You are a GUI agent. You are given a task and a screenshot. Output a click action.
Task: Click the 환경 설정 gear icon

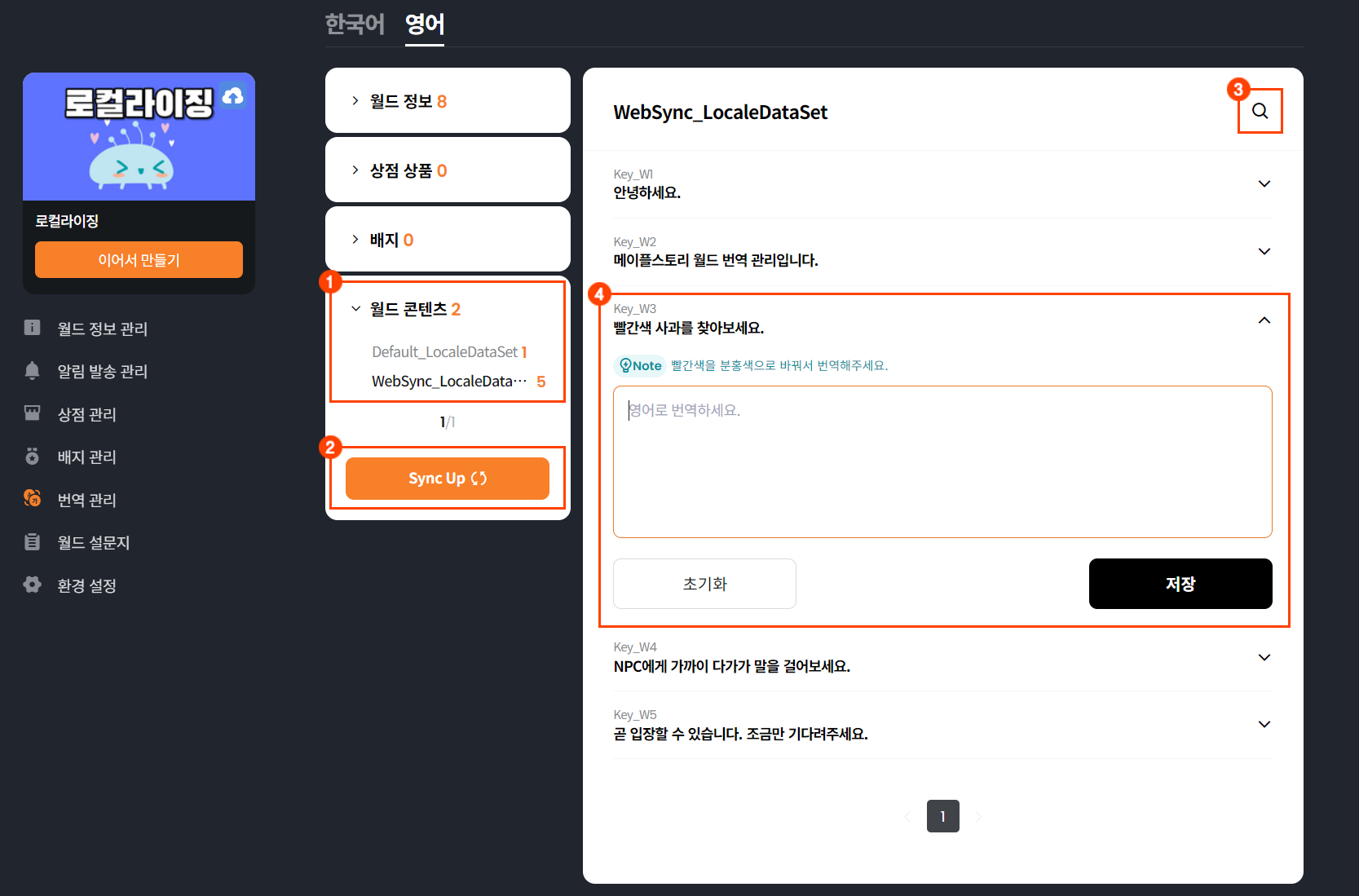[x=32, y=585]
